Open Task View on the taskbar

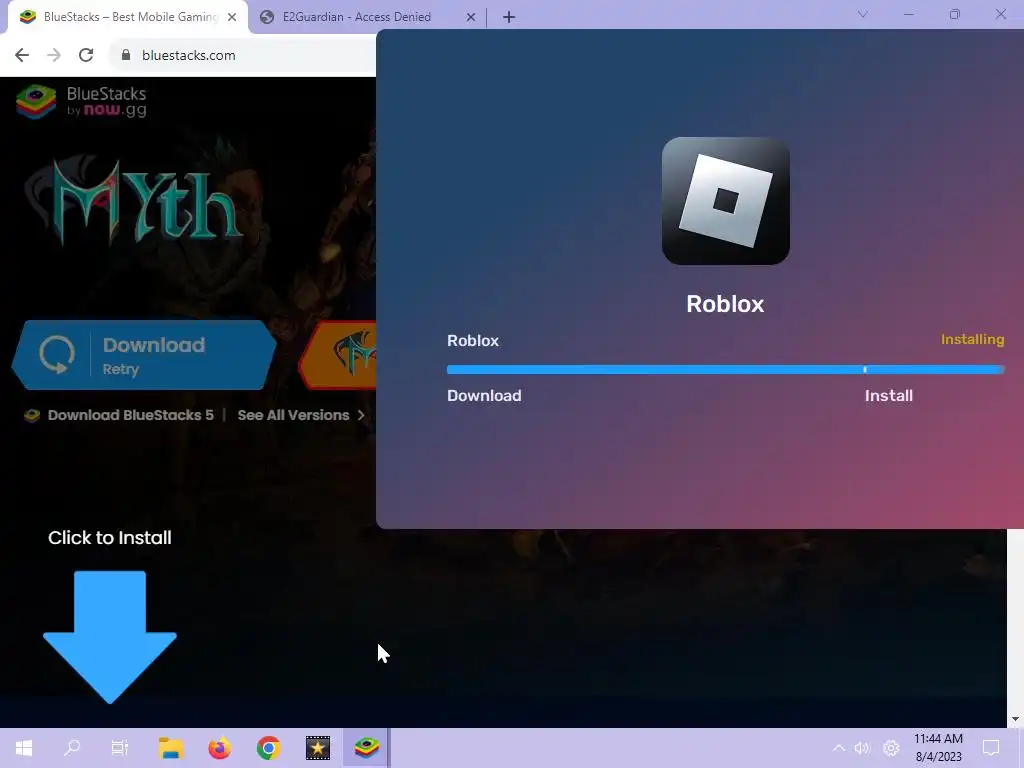coord(120,748)
